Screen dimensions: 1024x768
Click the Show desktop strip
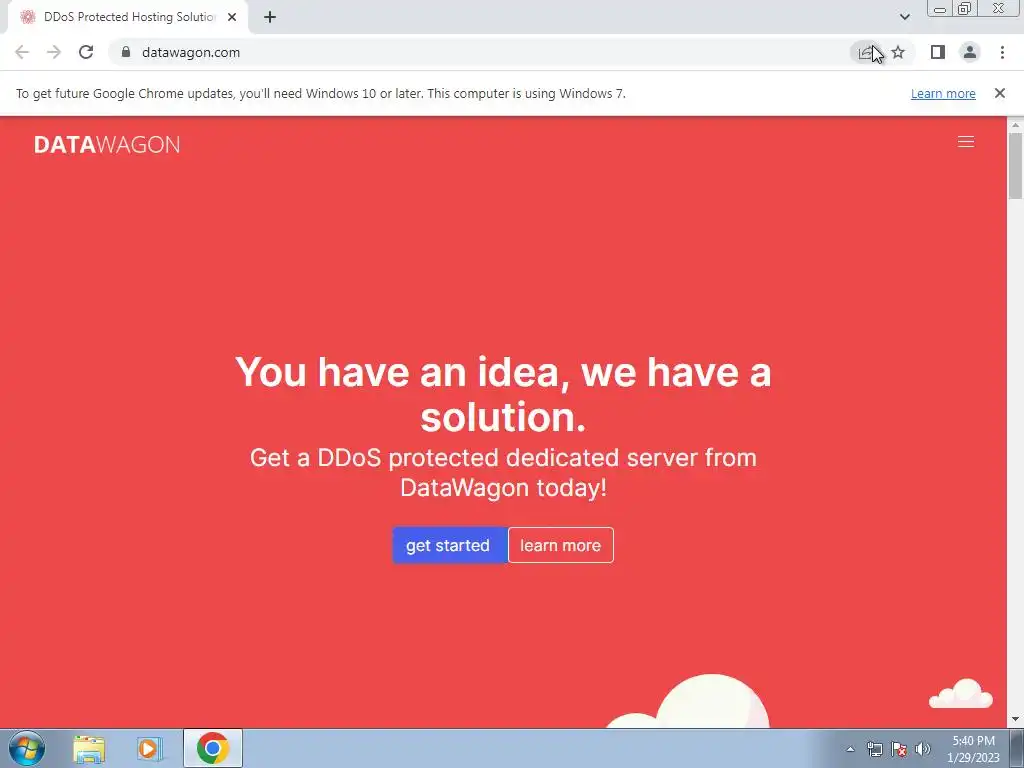[x=1017, y=748]
